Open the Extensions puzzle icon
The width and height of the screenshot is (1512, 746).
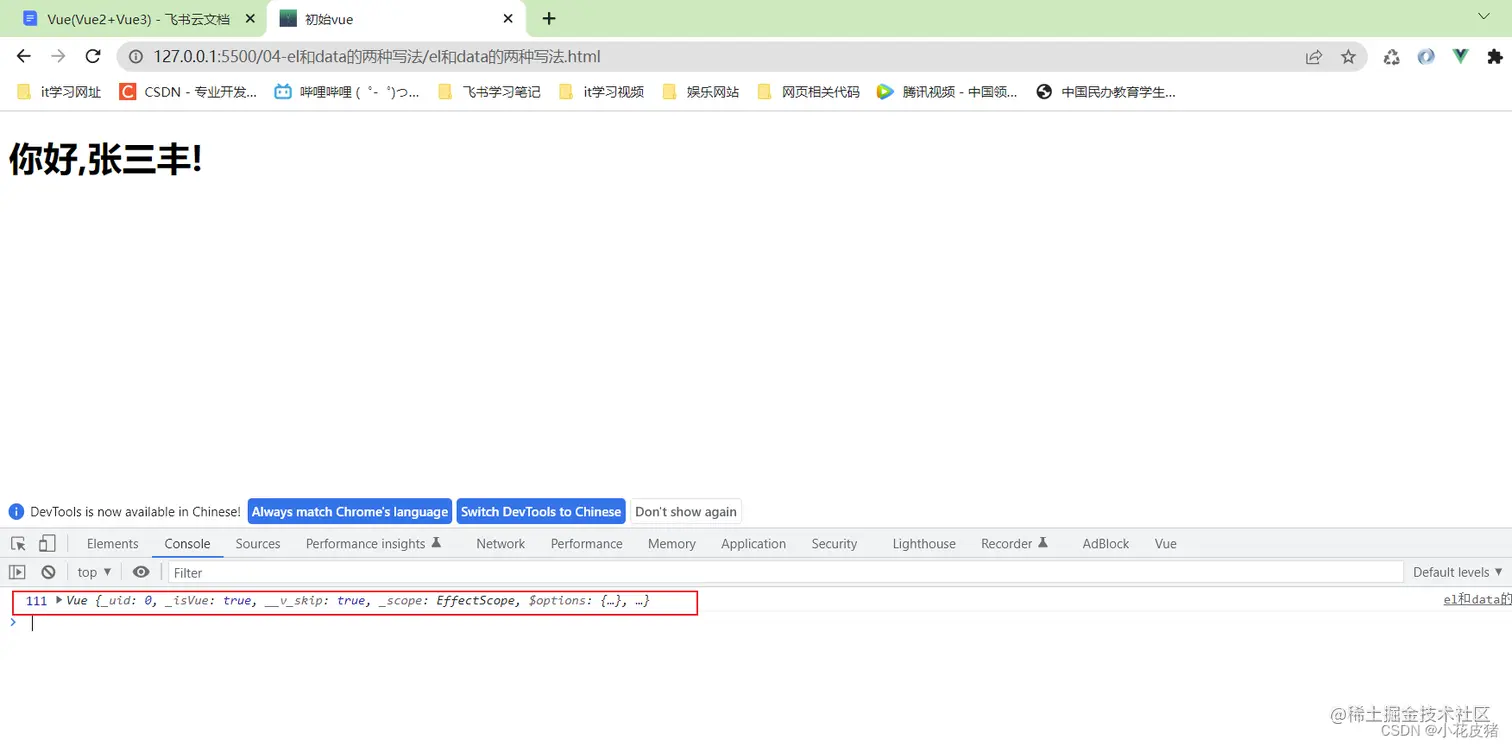pyautogui.click(x=1495, y=57)
